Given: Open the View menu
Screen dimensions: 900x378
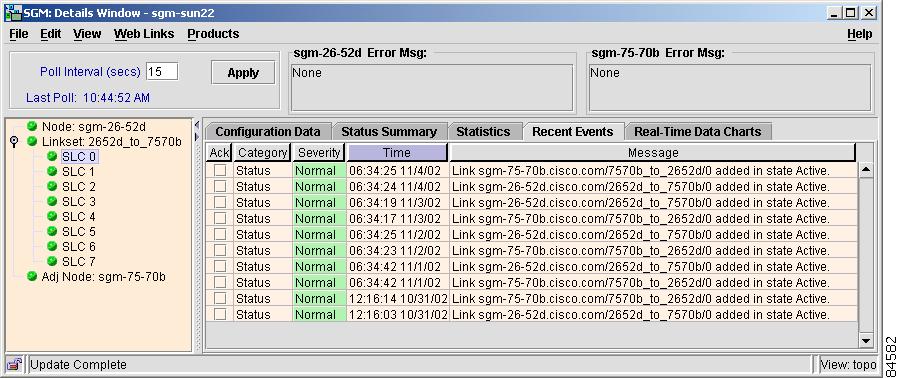Looking at the screenshot, I should 87,34.
